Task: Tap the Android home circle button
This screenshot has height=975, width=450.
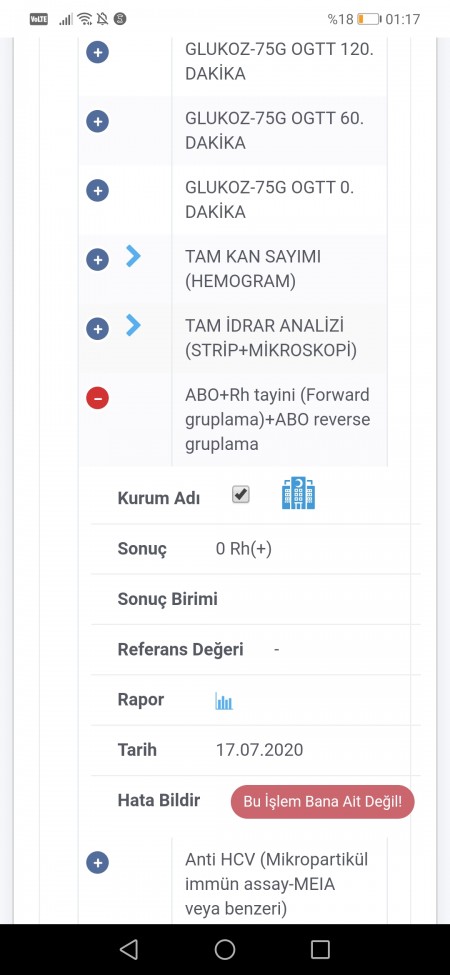Action: pyautogui.click(x=224, y=949)
